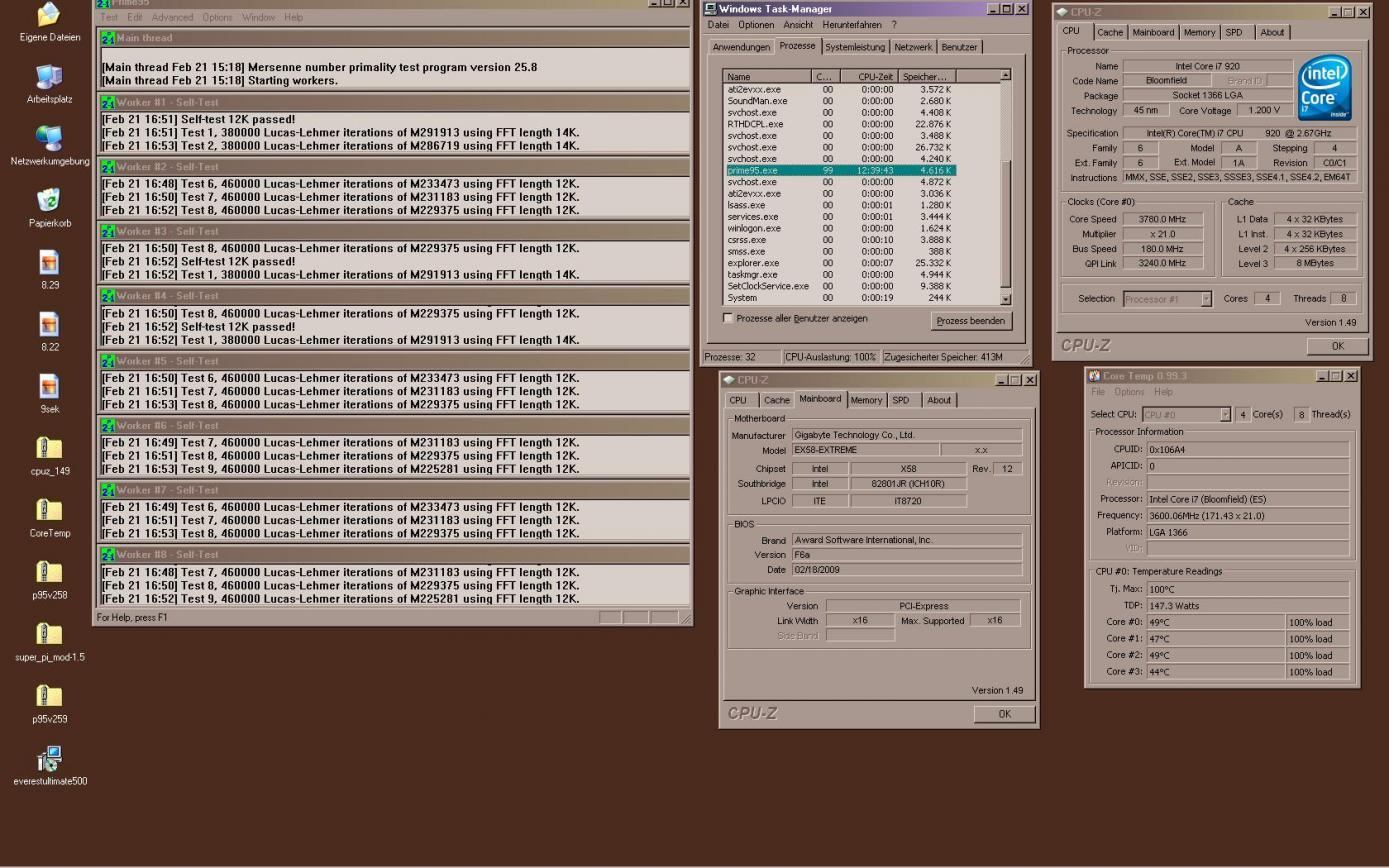The image size is (1389, 868).
Task: Click the Worker #4 Self-Test window icon
Action: pyautogui.click(x=107, y=296)
